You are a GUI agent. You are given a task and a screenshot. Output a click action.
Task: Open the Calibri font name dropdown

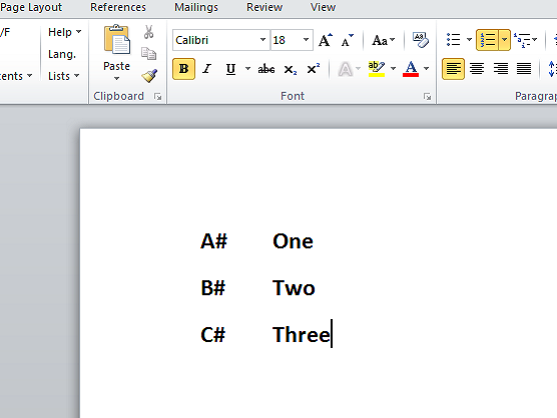tap(263, 40)
